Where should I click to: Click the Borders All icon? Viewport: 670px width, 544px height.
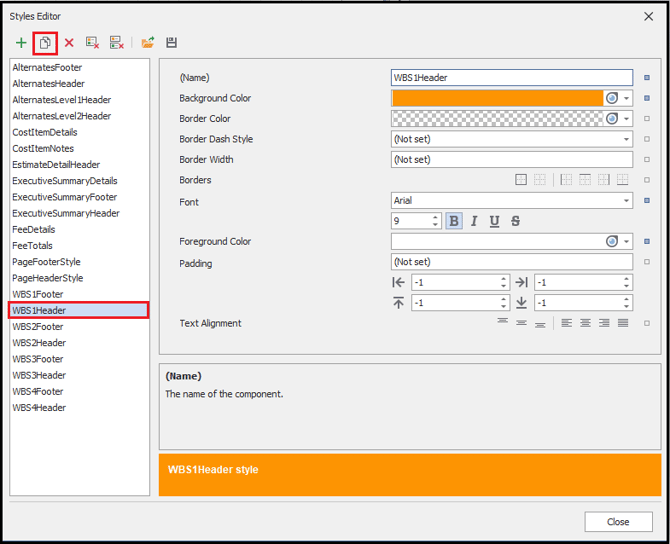point(521,180)
